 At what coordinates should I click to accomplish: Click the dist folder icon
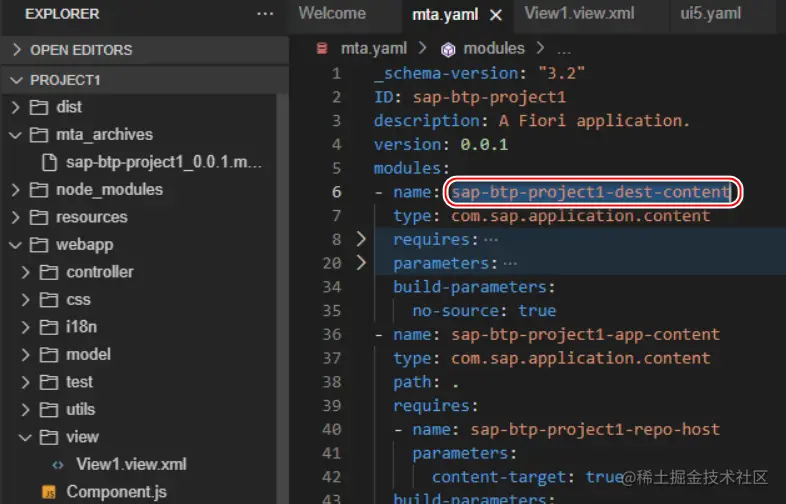click(x=39, y=107)
